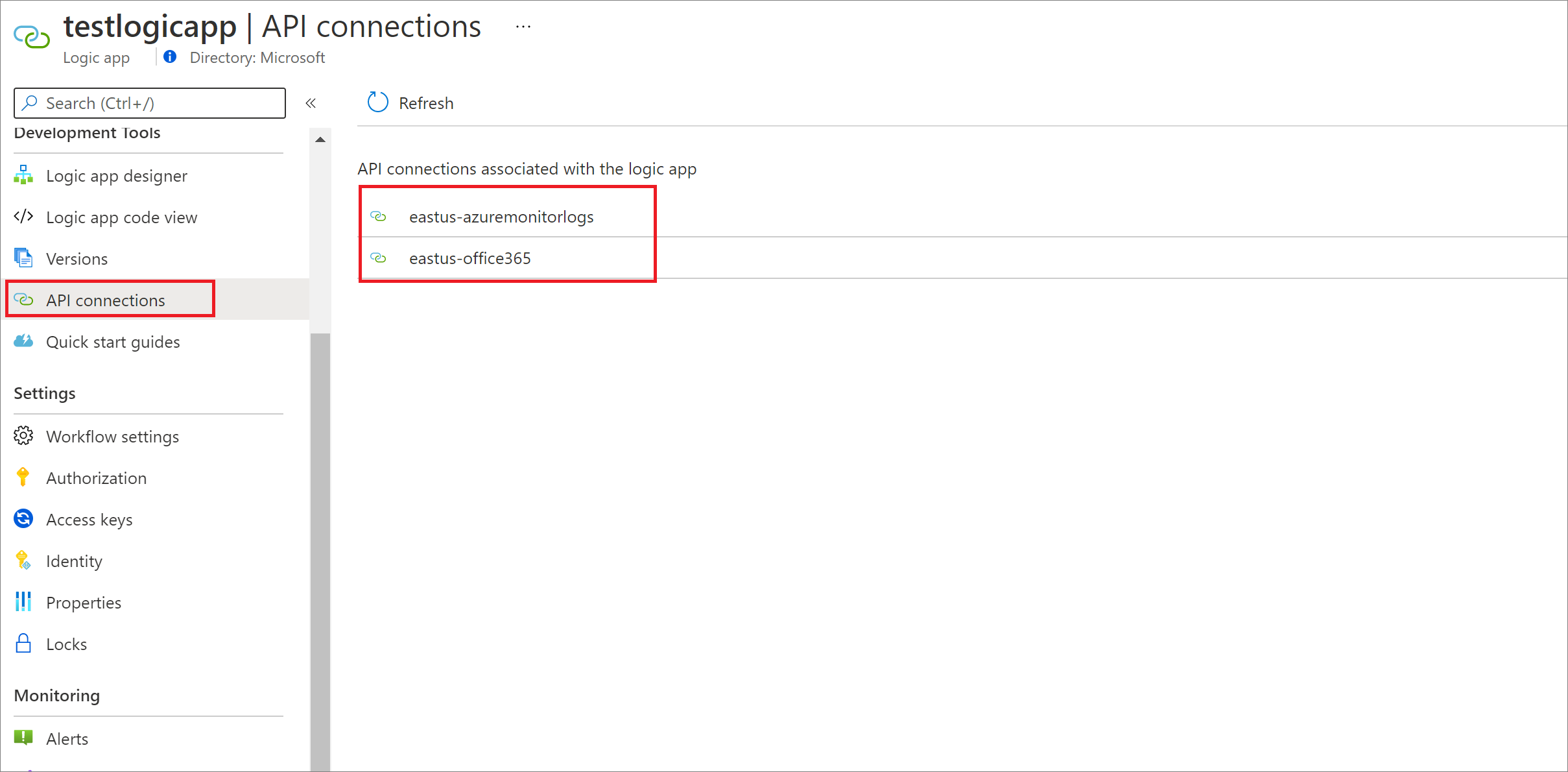Viewport: 1568px width, 772px height.
Task: Click the Alerts icon under Monitoring
Action: point(23,738)
